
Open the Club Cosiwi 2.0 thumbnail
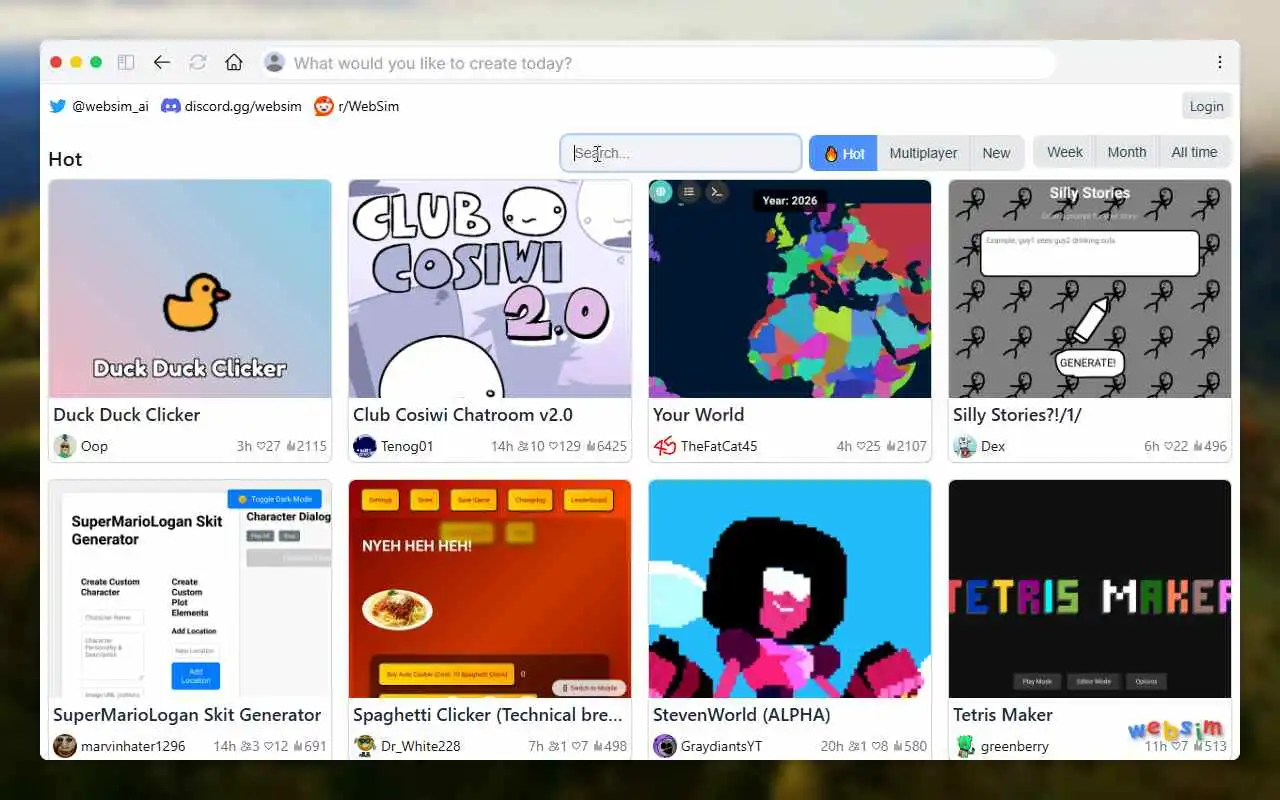tap(490, 289)
